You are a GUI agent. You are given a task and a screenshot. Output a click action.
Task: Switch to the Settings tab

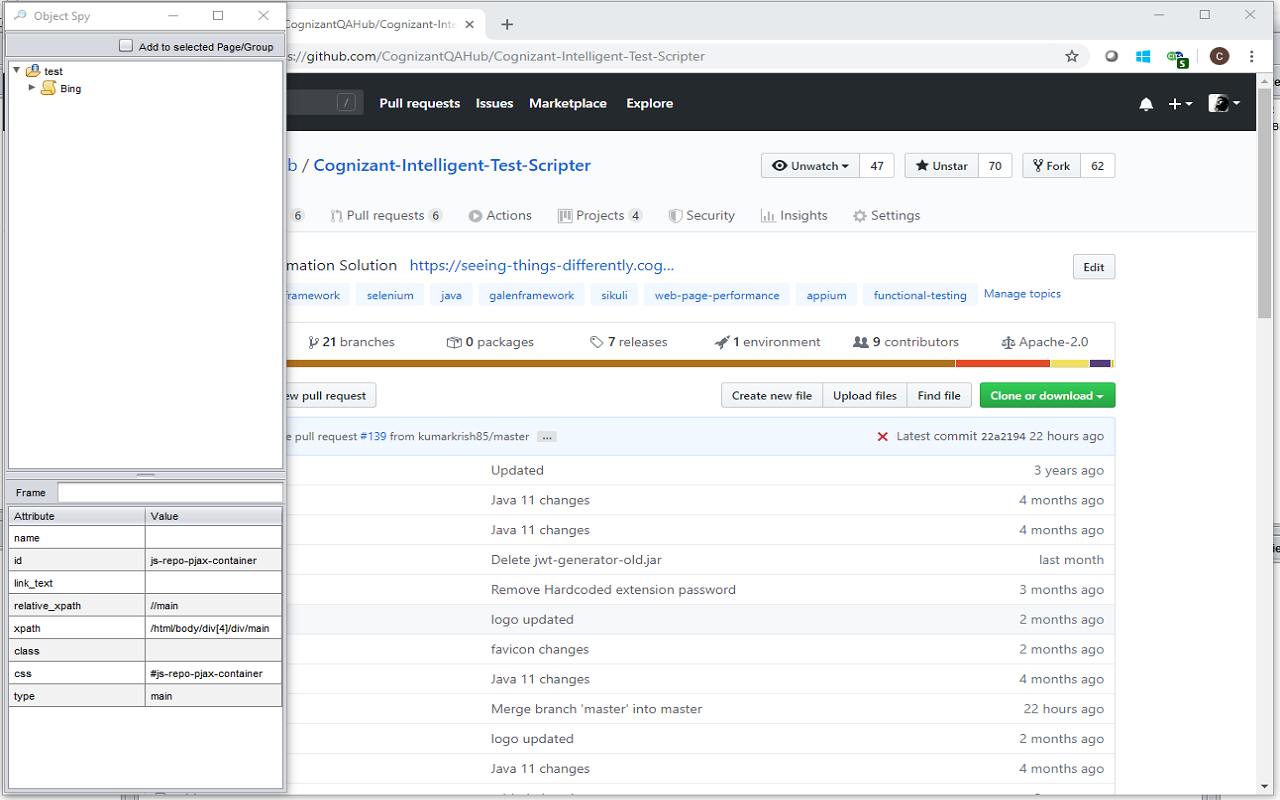(x=886, y=215)
